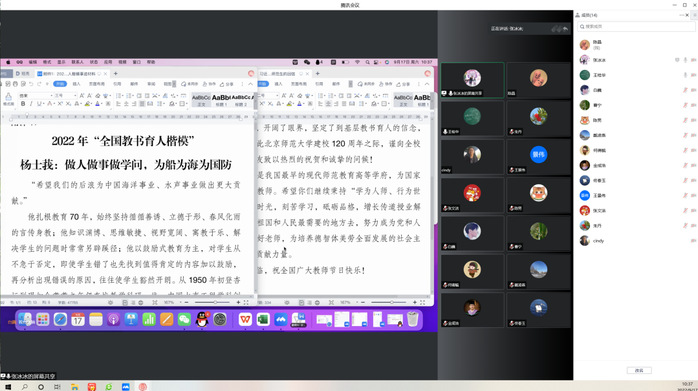Expand numbered list arrow in left window
The image size is (698, 391).
[133, 96]
